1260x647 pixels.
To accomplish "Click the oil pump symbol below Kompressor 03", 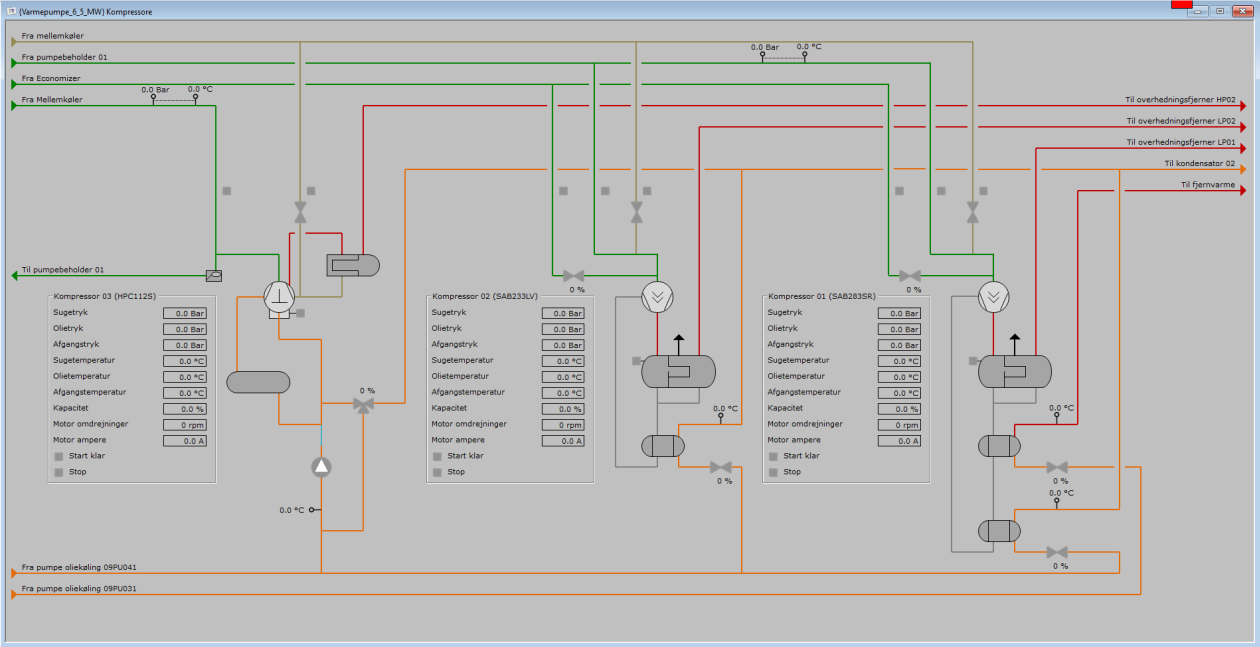I will tap(321, 466).
